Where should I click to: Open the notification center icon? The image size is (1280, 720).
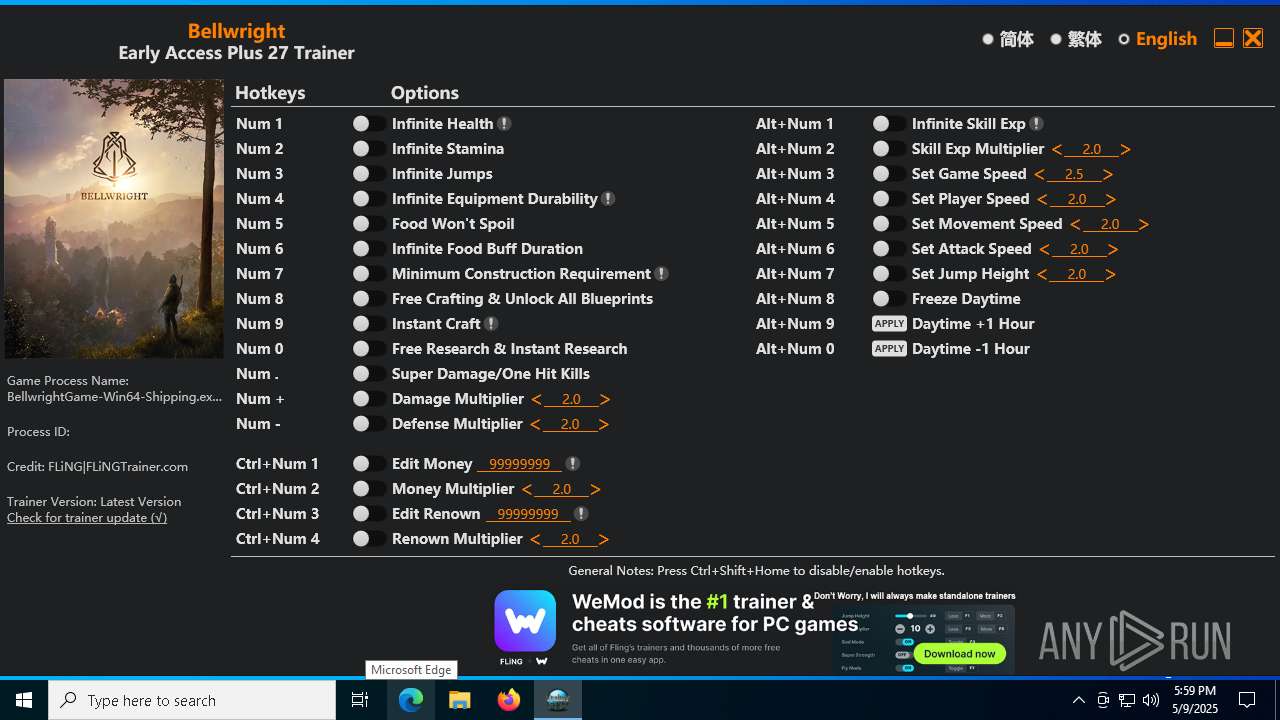pos(1247,700)
